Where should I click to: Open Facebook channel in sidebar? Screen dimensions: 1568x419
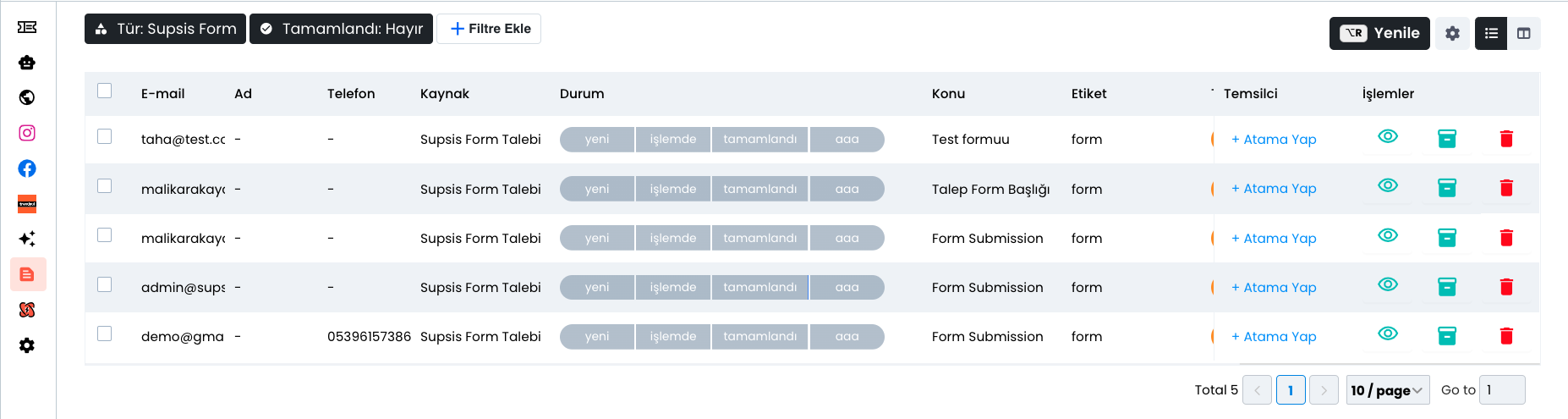tap(27, 168)
